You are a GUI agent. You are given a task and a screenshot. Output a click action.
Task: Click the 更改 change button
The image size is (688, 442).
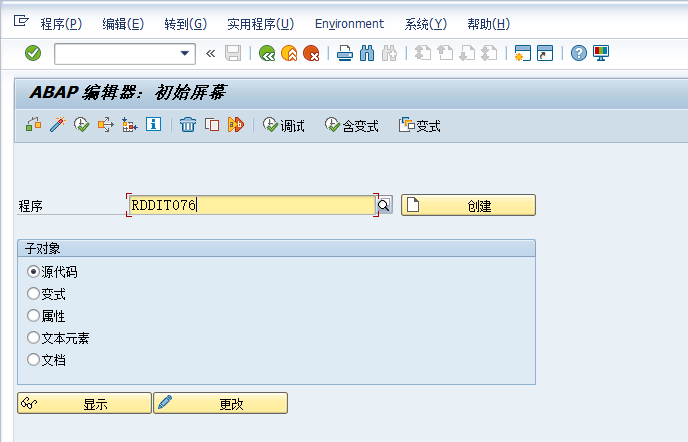coord(220,403)
